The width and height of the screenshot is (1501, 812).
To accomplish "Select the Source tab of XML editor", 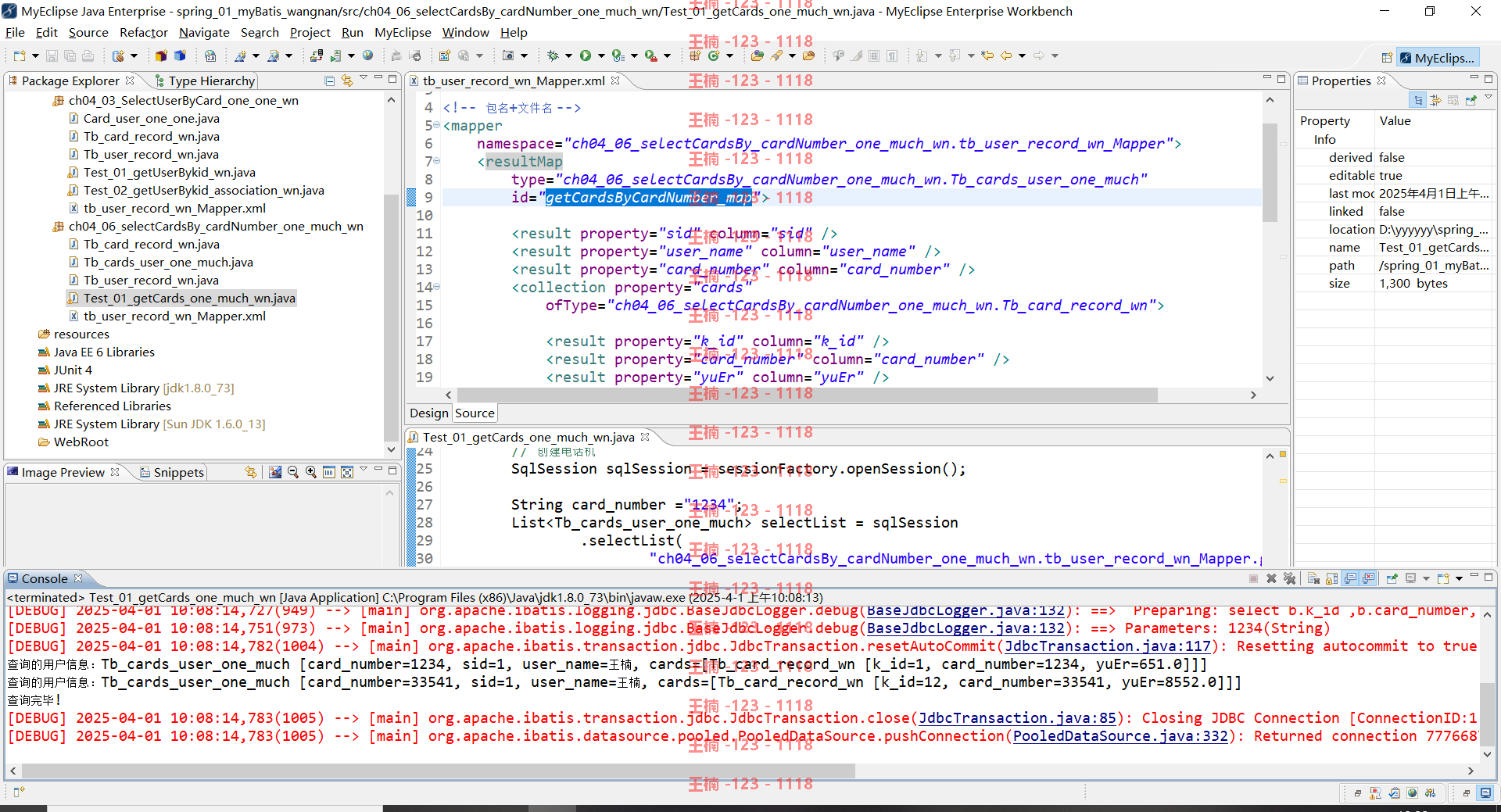I will (x=475, y=413).
